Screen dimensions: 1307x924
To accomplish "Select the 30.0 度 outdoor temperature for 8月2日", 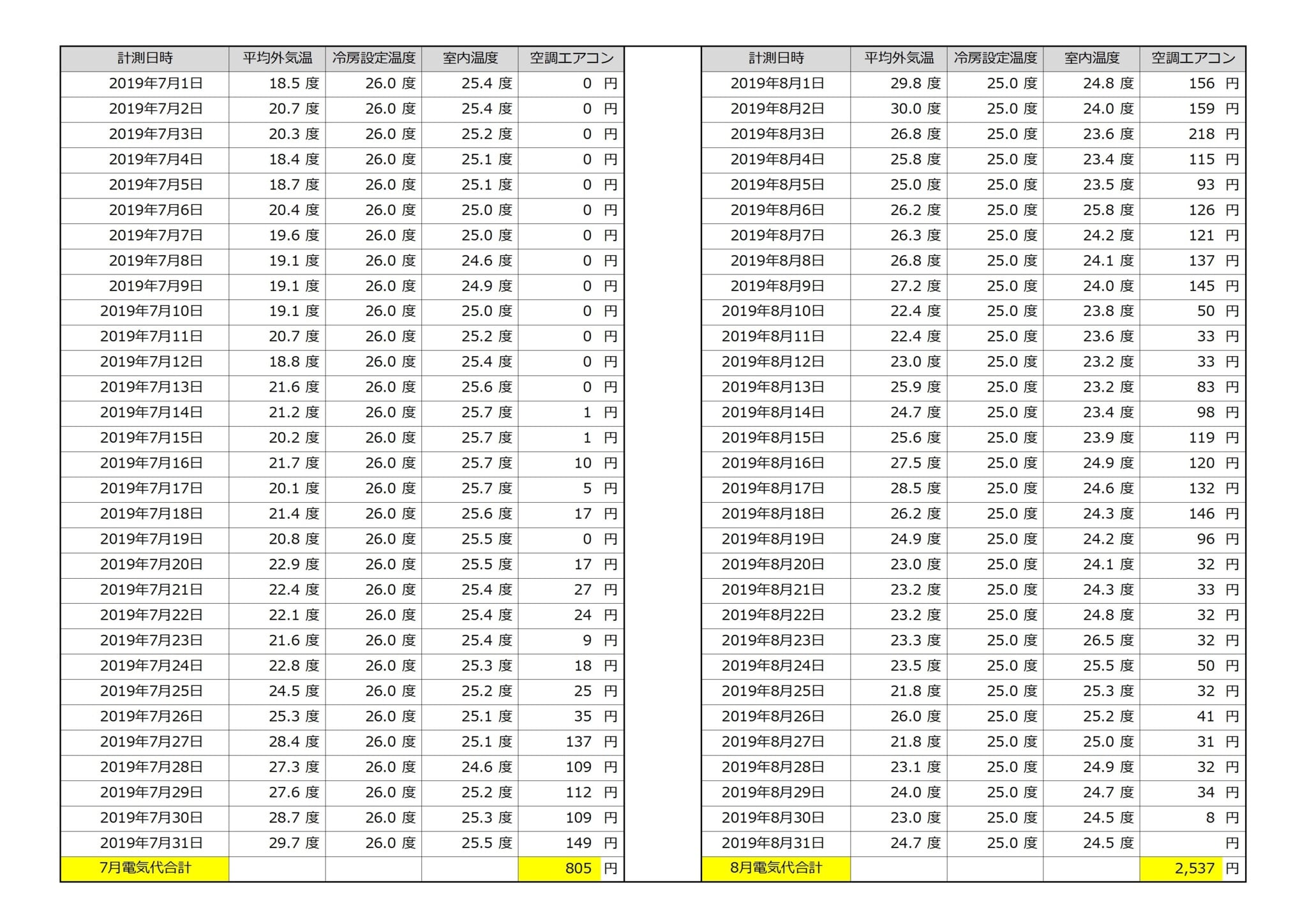I will 899,109.
